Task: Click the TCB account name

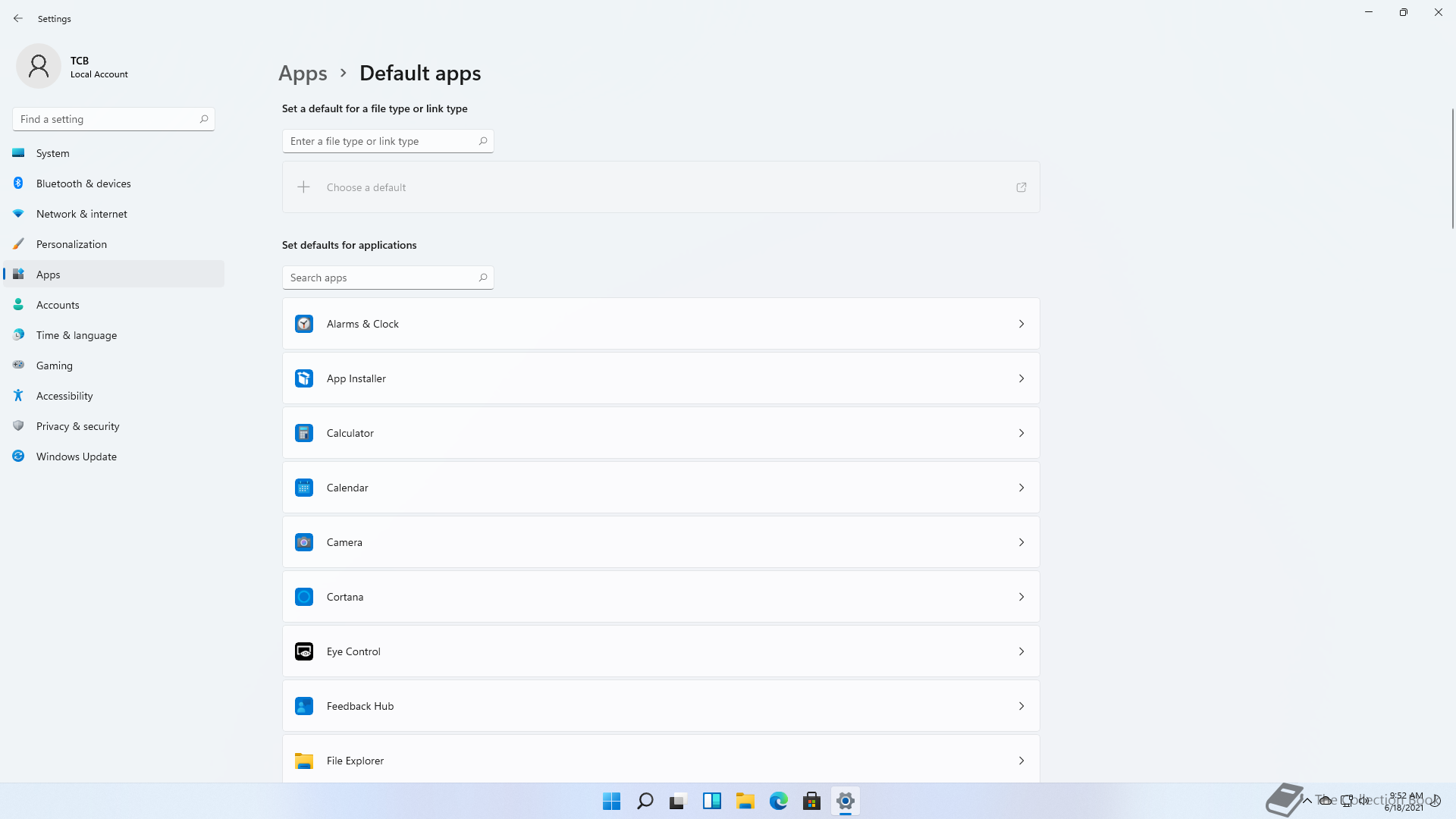Action: [80, 61]
